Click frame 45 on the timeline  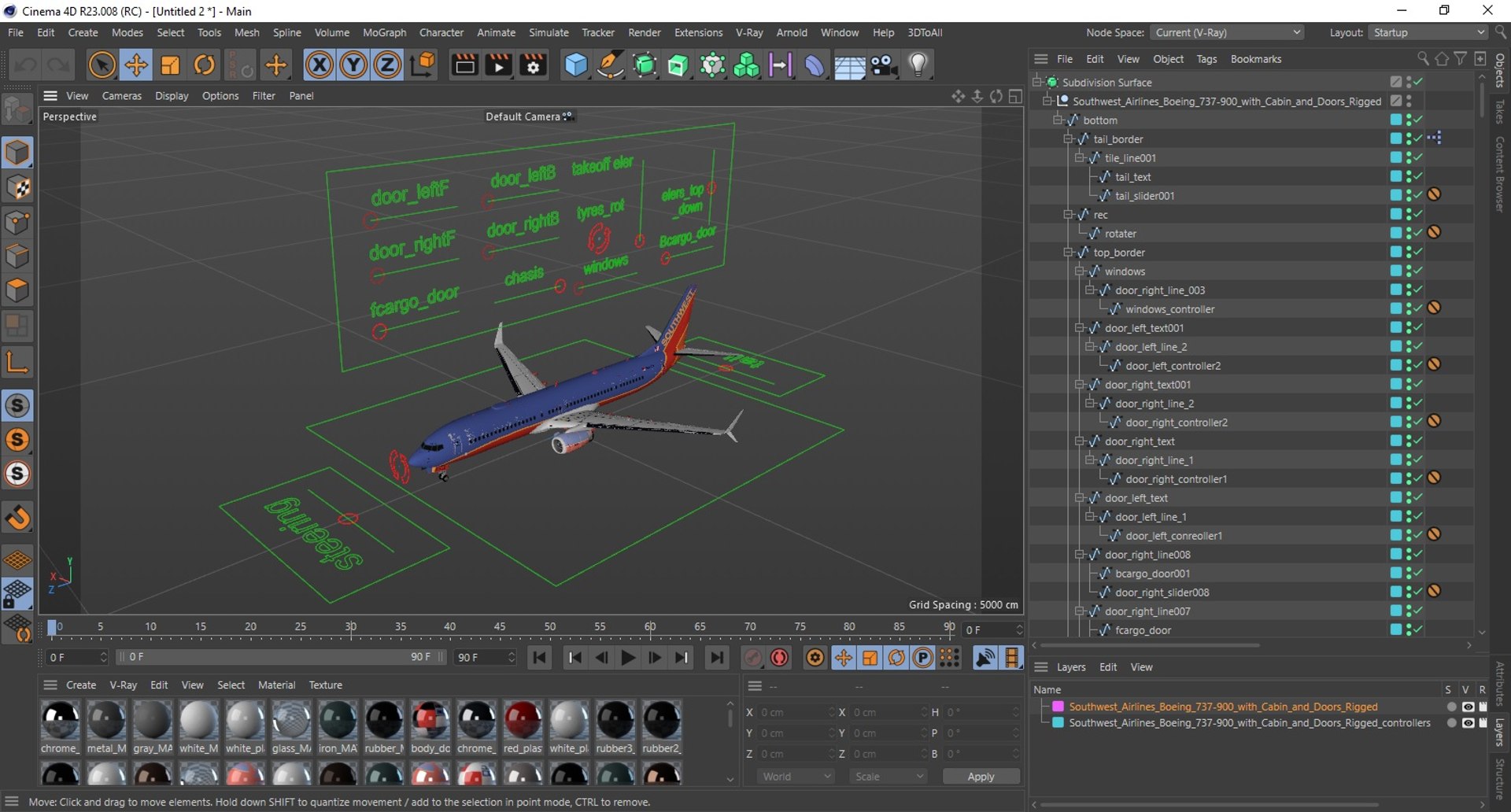[500, 628]
